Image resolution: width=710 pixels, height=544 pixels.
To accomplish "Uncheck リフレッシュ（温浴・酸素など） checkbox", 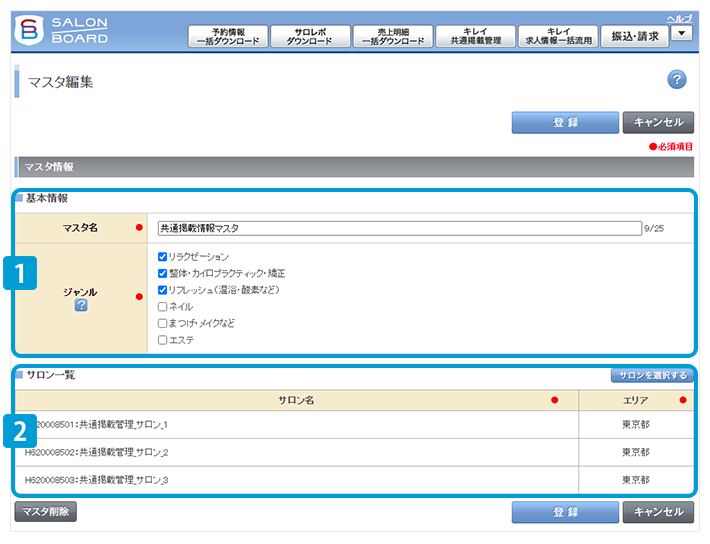I will coord(163,290).
